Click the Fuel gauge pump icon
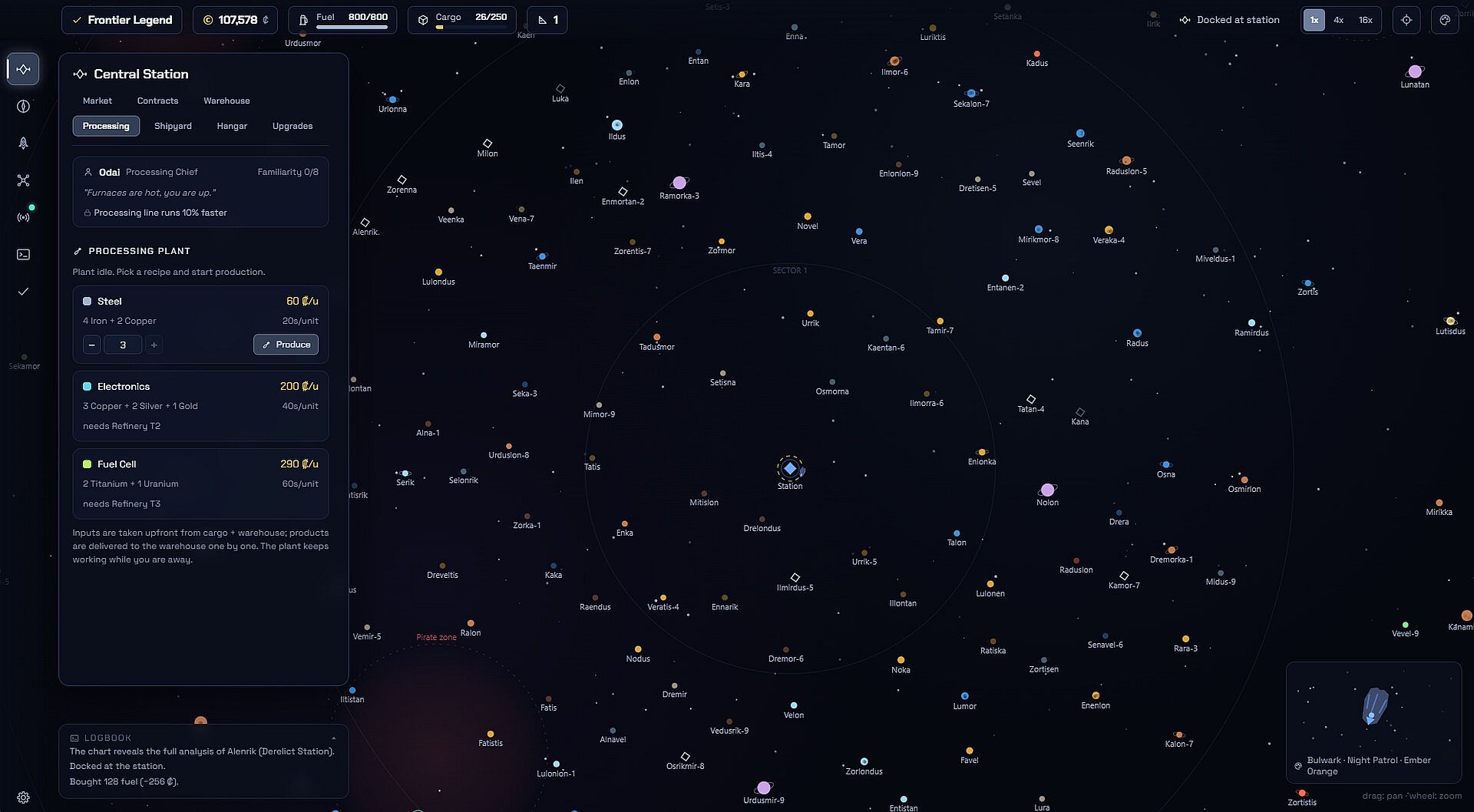 [x=303, y=20]
